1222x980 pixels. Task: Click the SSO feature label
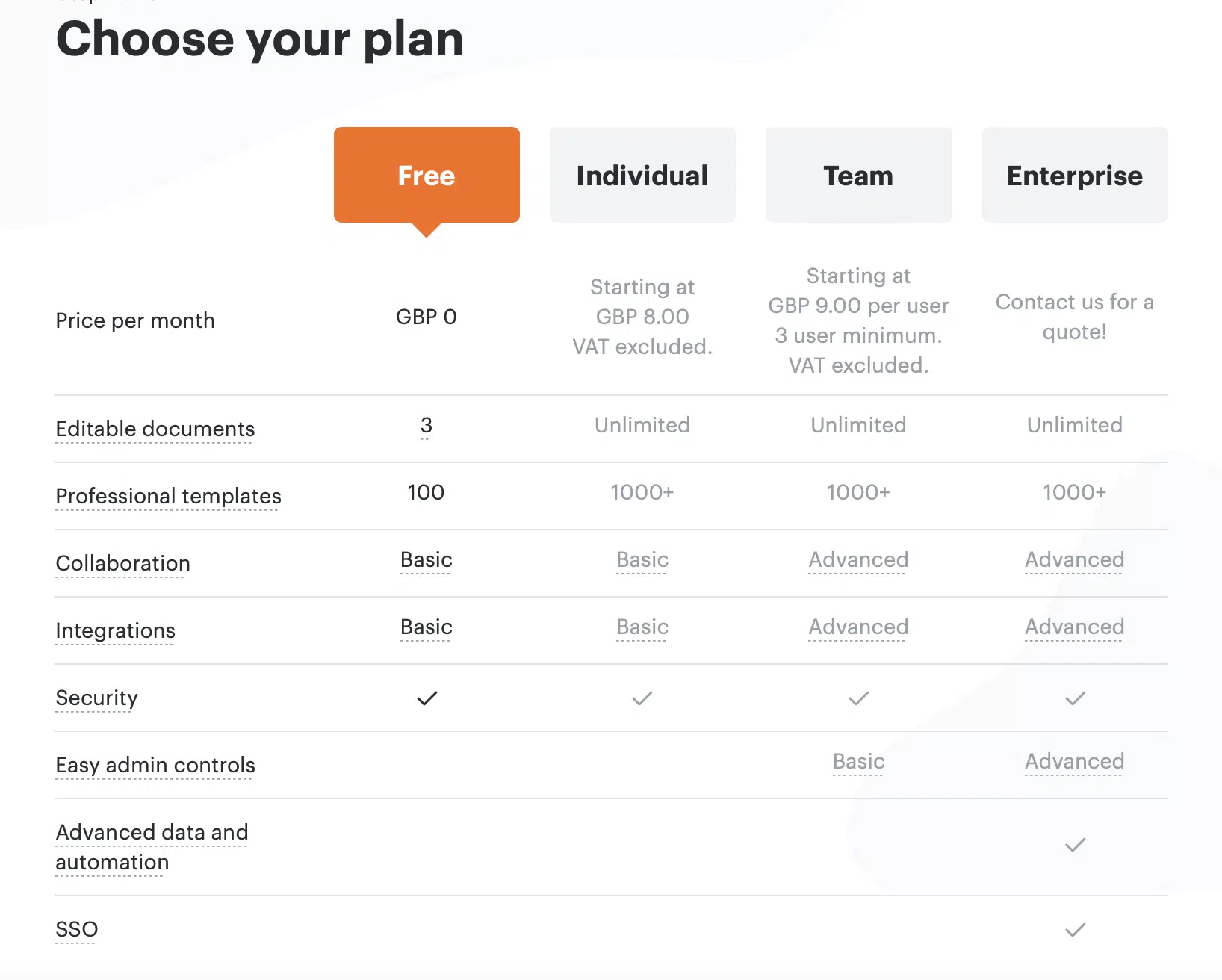point(77,929)
